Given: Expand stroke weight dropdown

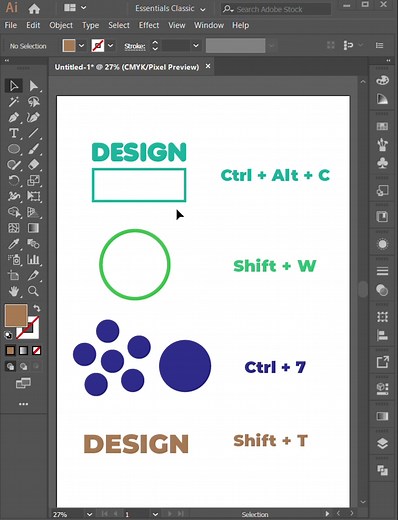Looking at the screenshot, I should coord(196,46).
